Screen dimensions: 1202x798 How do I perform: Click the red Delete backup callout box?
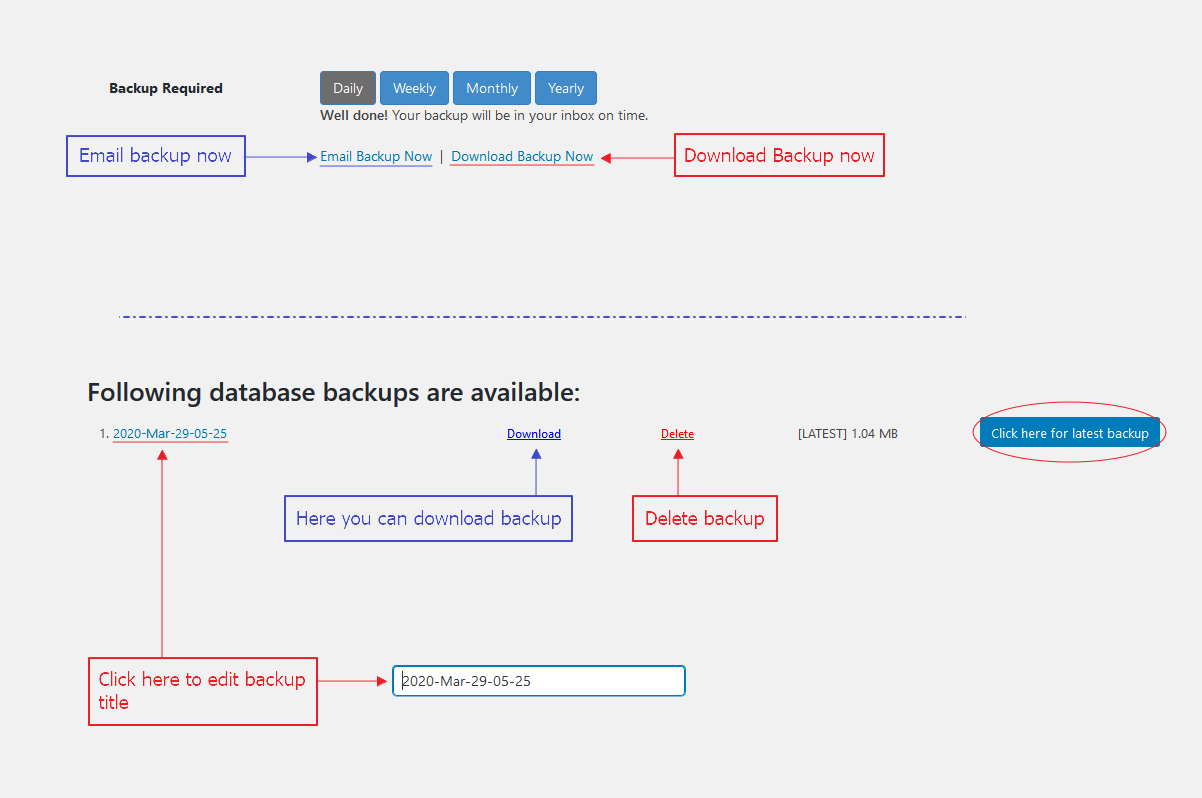(704, 519)
